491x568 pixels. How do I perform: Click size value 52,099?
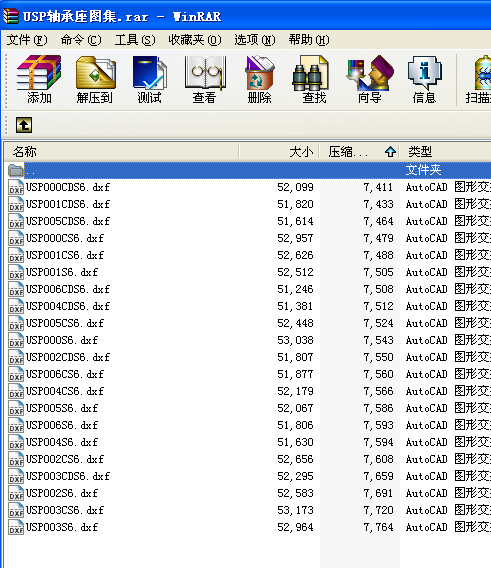tap(295, 187)
